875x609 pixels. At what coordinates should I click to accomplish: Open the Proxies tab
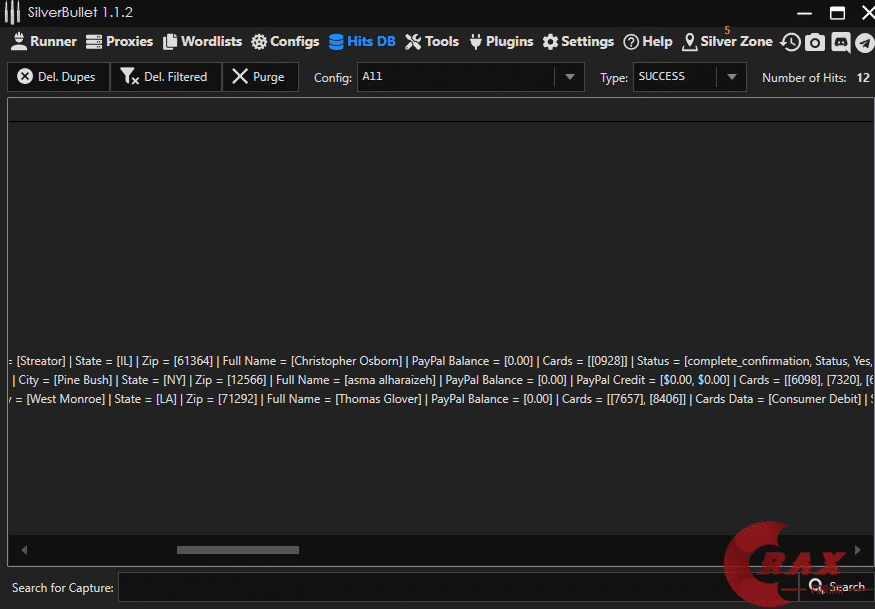[119, 42]
